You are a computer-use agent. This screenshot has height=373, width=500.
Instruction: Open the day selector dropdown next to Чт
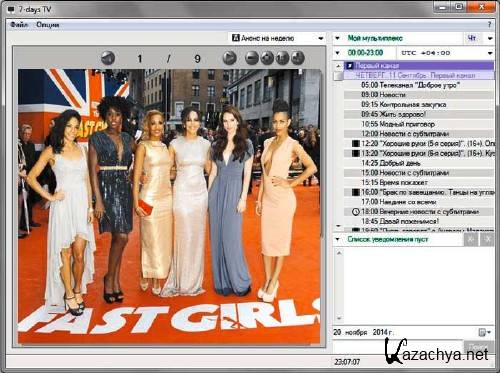point(490,39)
